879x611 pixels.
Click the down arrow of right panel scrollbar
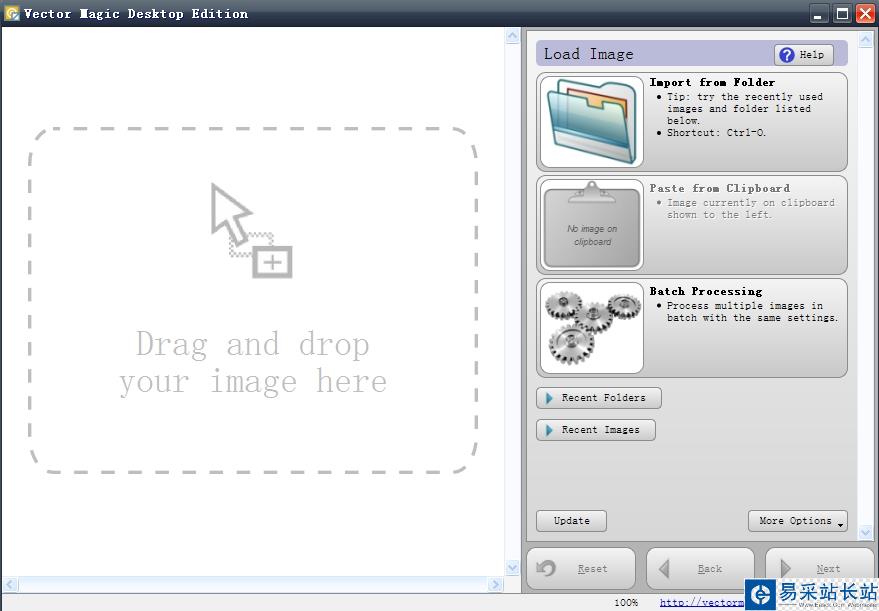(866, 532)
